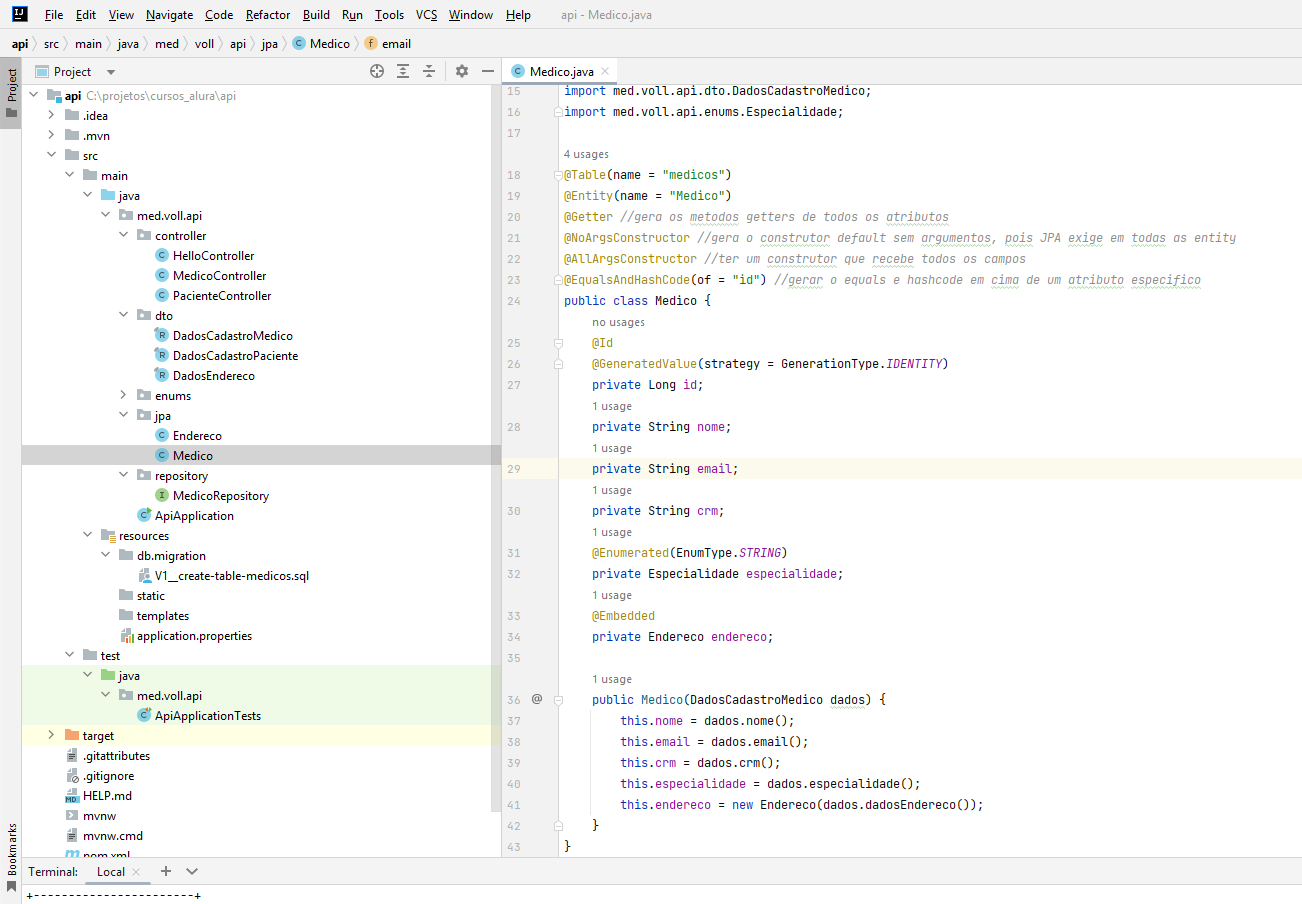The height and width of the screenshot is (904, 1302).
Task: Open PacienteController class
Action: (222, 296)
